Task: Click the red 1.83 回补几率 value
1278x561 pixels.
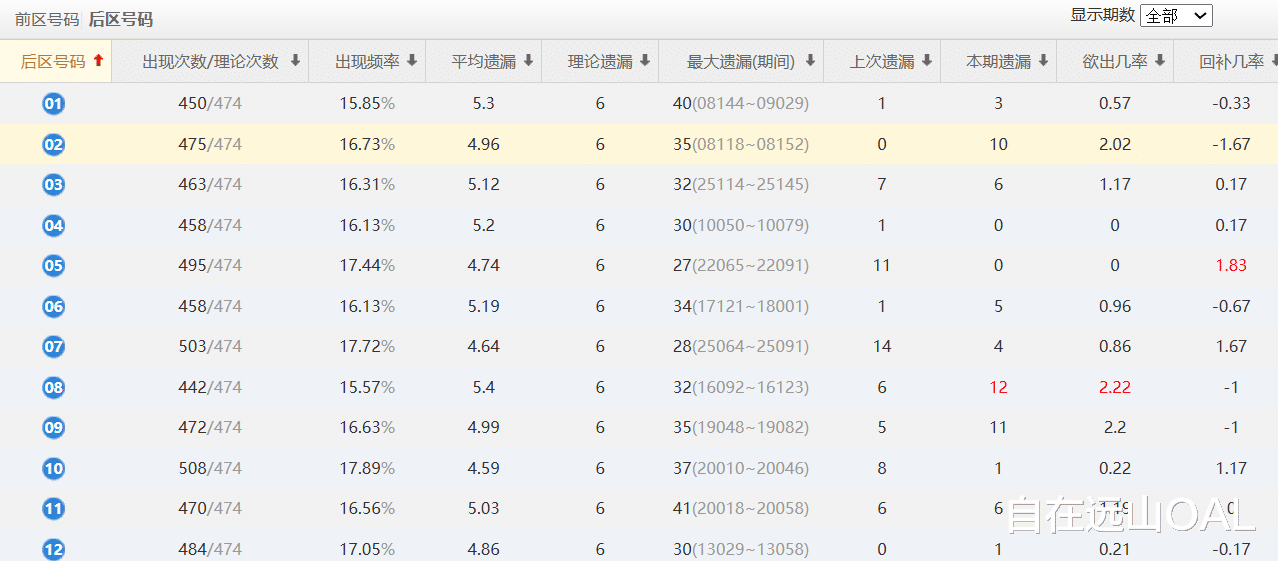Action: point(1231,266)
